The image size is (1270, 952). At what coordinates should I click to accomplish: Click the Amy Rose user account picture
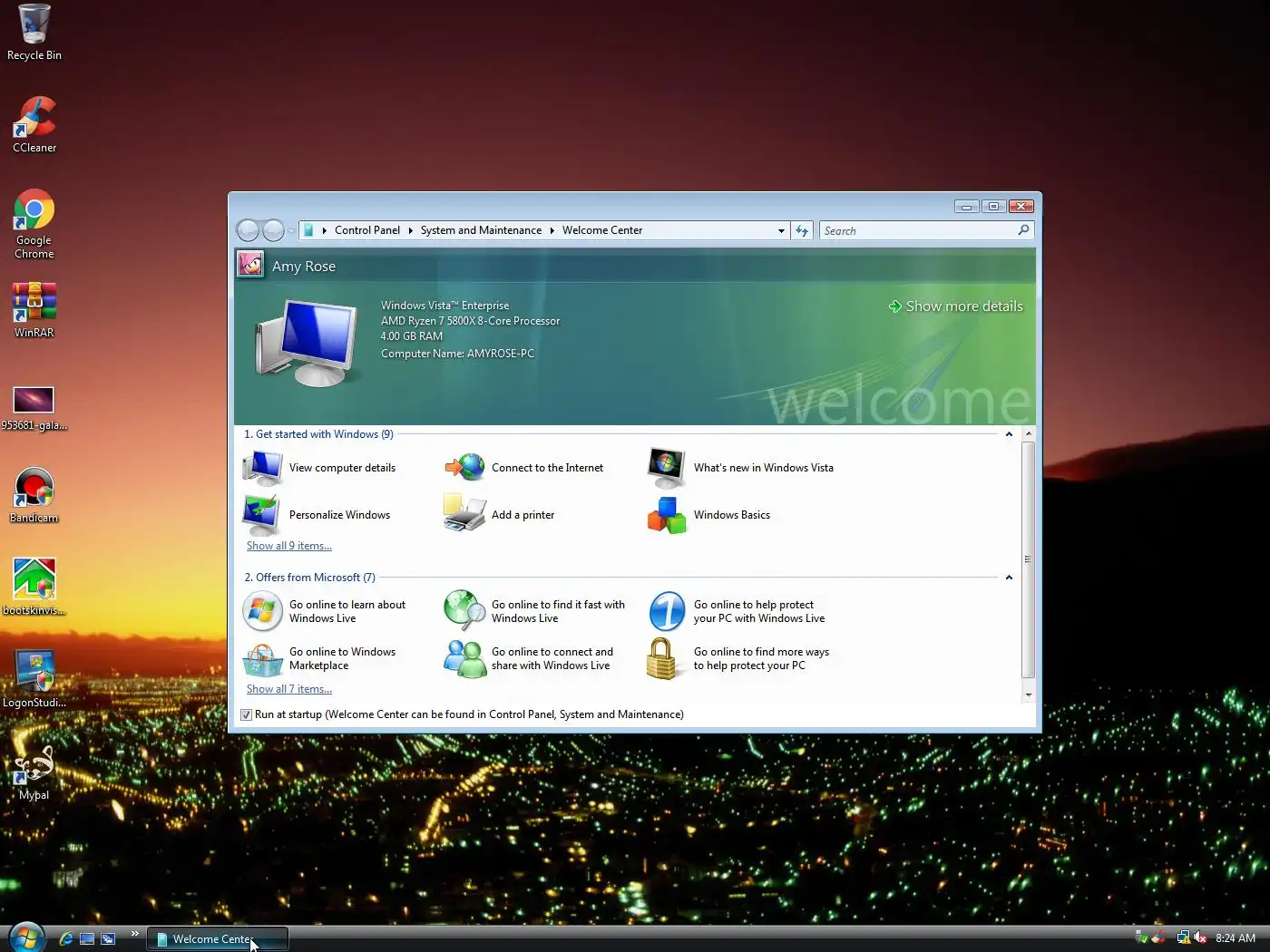[250, 265]
